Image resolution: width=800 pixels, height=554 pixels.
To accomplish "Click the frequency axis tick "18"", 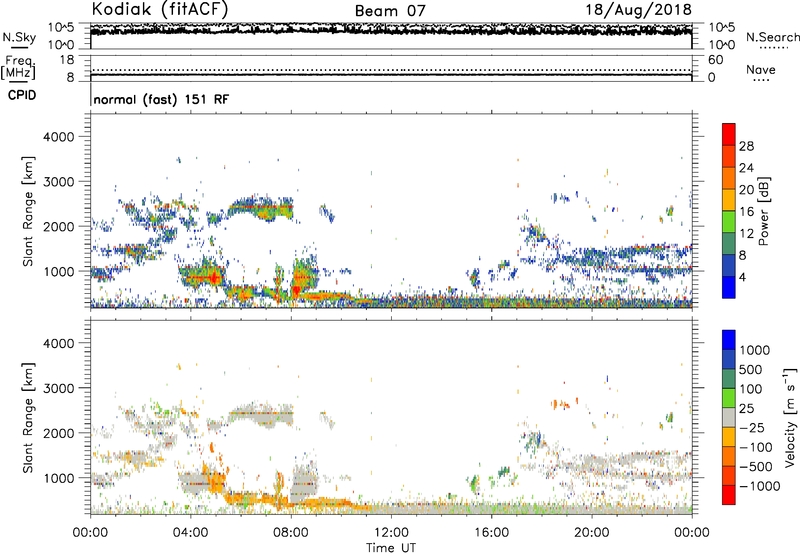I will pos(67,60).
